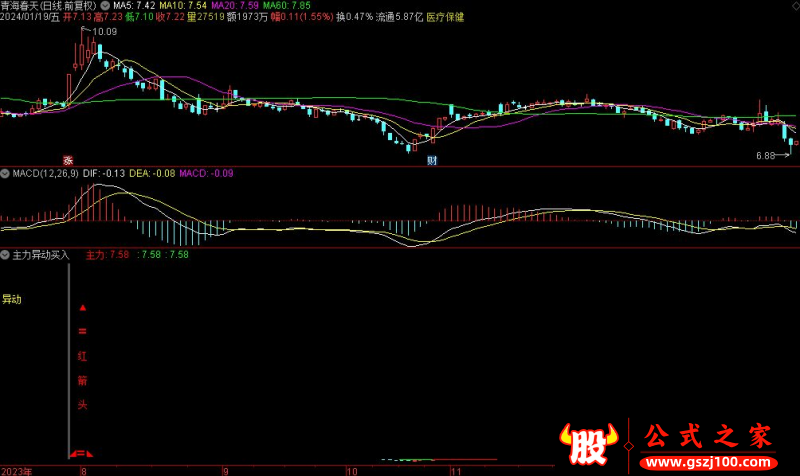Jump to month 11 on the time axis
Viewport: 800px width, 476px height.
pos(456,471)
